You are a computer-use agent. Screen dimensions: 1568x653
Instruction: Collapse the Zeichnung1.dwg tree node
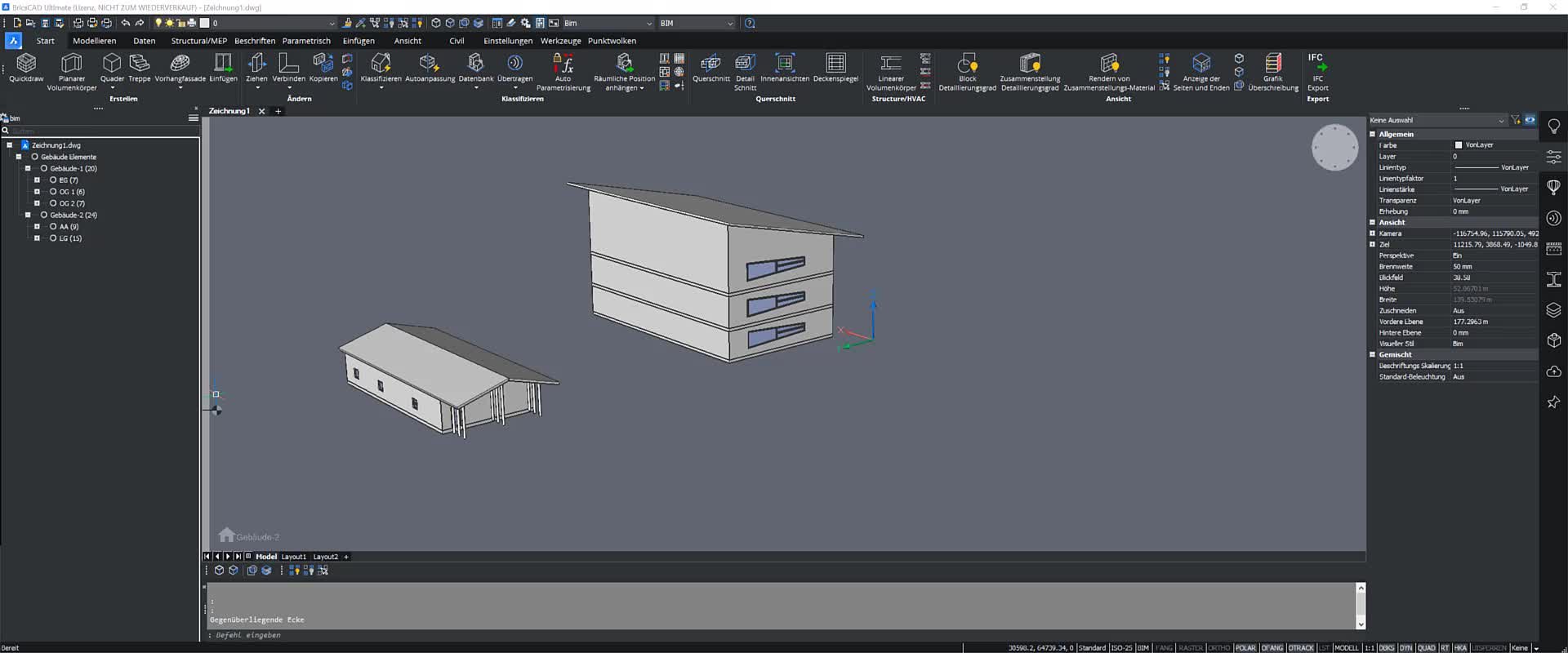[x=10, y=145]
